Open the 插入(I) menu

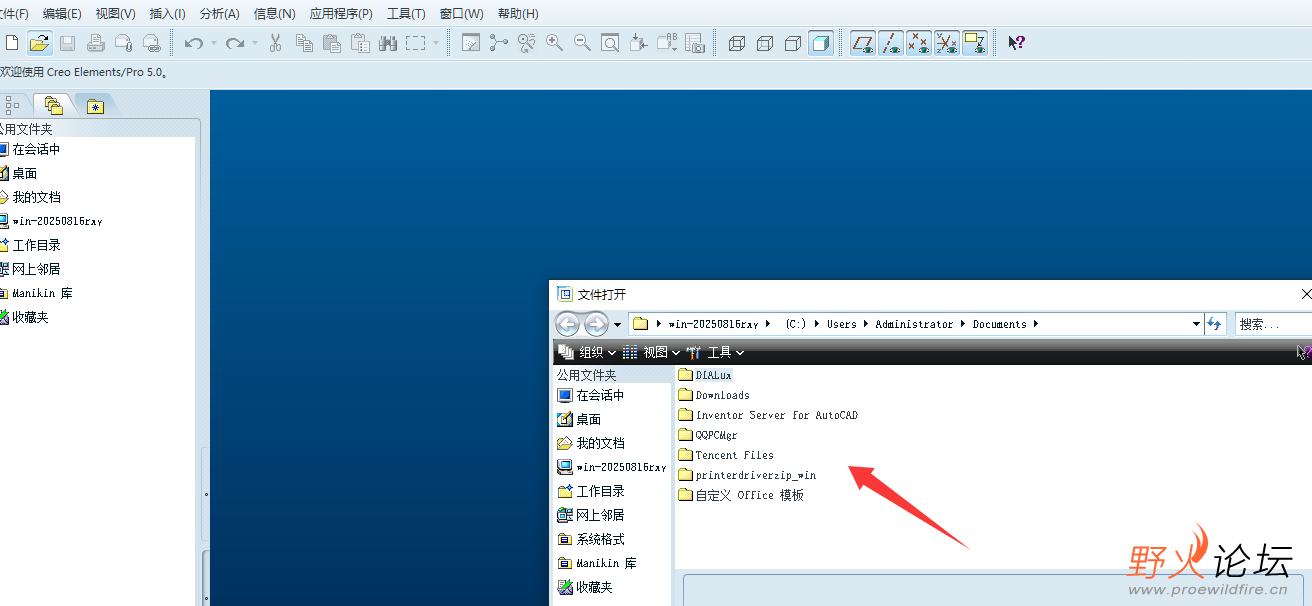(x=167, y=14)
